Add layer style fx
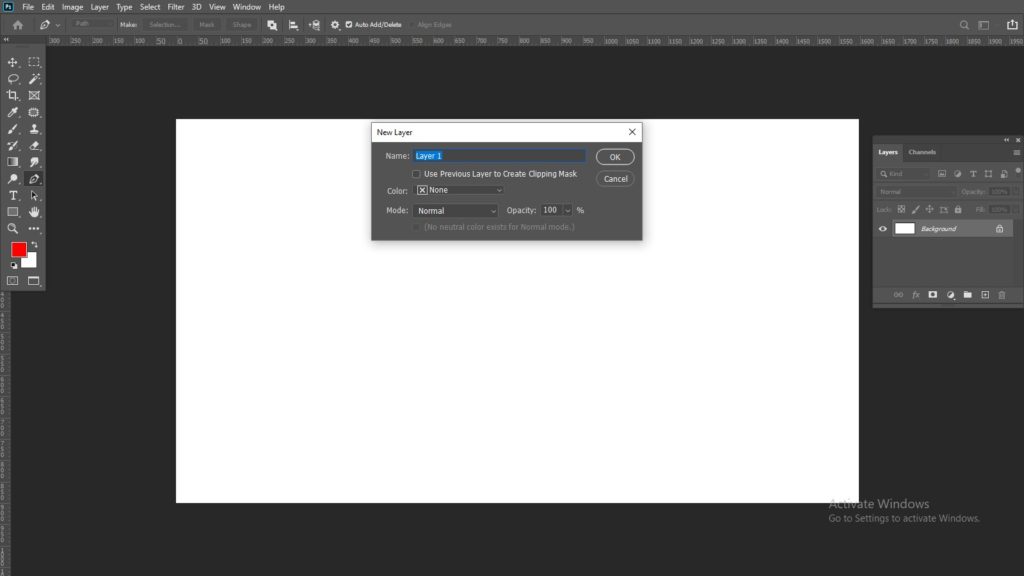This screenshot has width=1024, height=576. click(916, 295)
